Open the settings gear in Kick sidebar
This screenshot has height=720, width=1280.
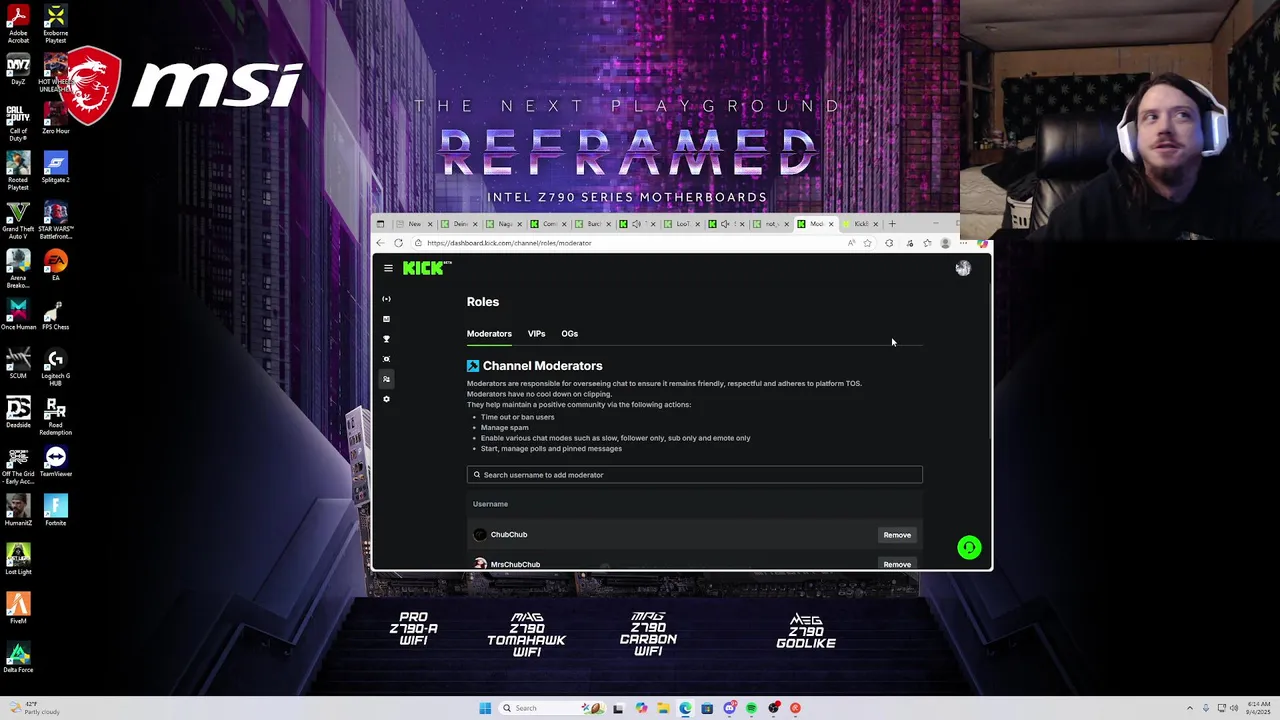386,399
